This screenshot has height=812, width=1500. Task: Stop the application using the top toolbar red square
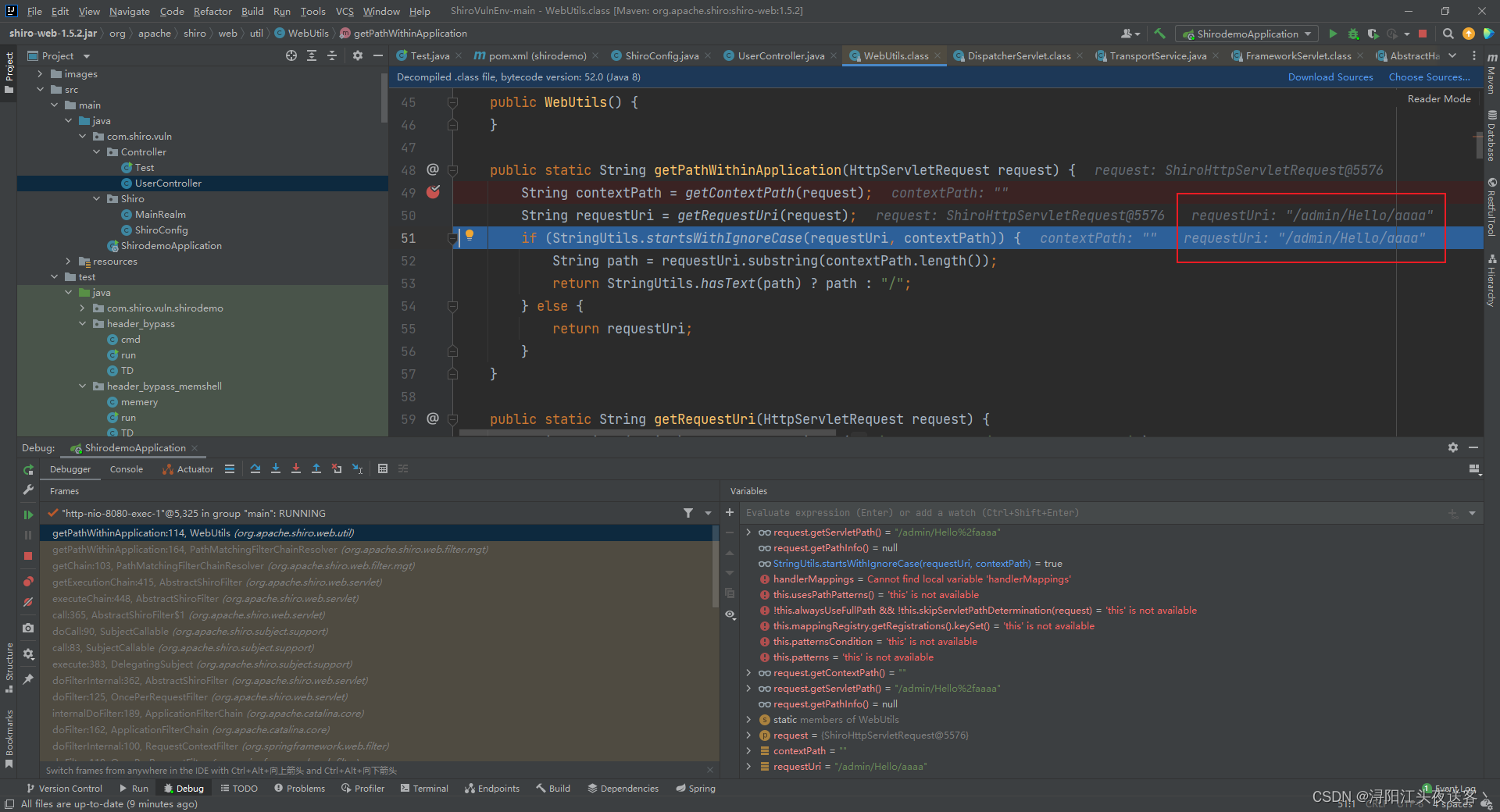1423,34
